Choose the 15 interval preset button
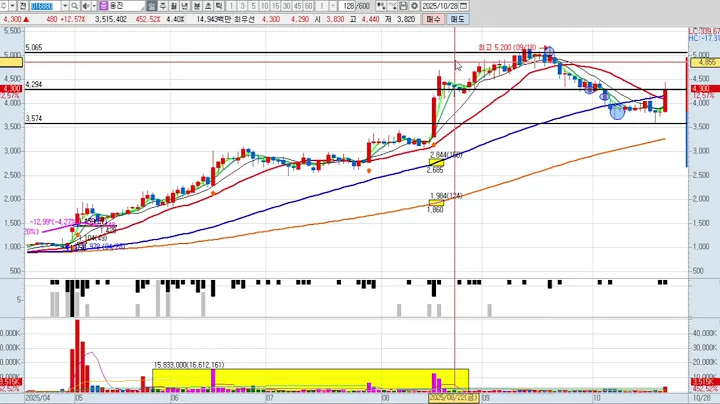720x404 pixels. tap(276, 6)
